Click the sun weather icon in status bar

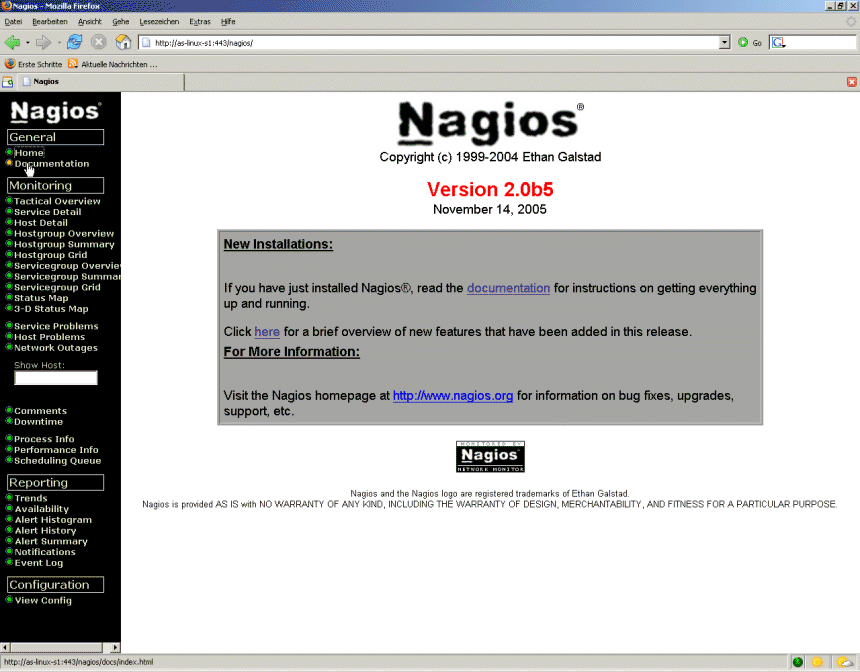pyautogui.click(x=817, y=662)
